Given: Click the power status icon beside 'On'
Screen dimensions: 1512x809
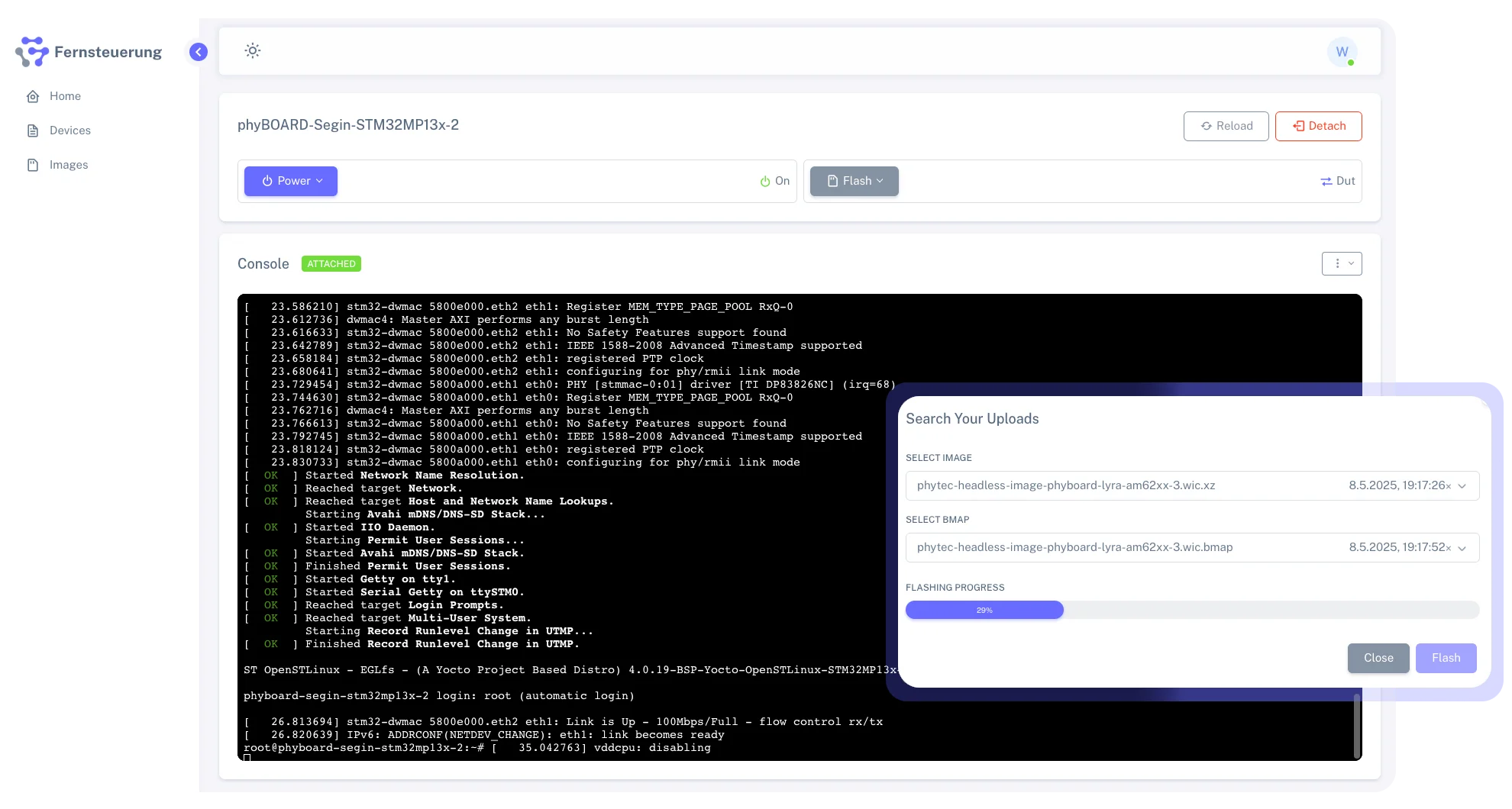Looking at the screenshot, I should point(765,181).
